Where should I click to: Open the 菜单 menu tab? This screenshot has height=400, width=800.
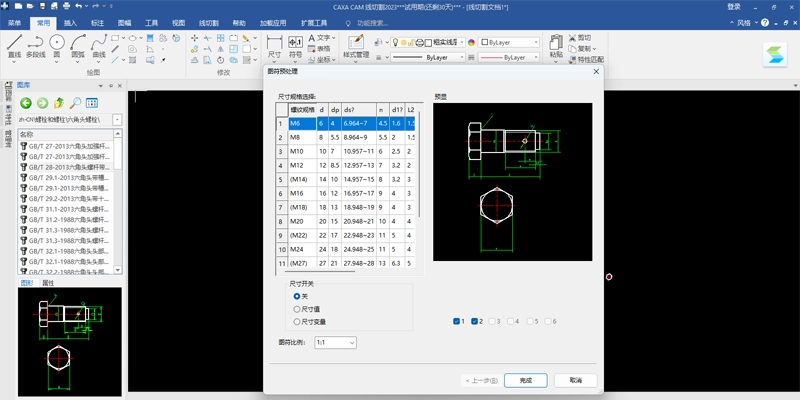coord(15,23)
